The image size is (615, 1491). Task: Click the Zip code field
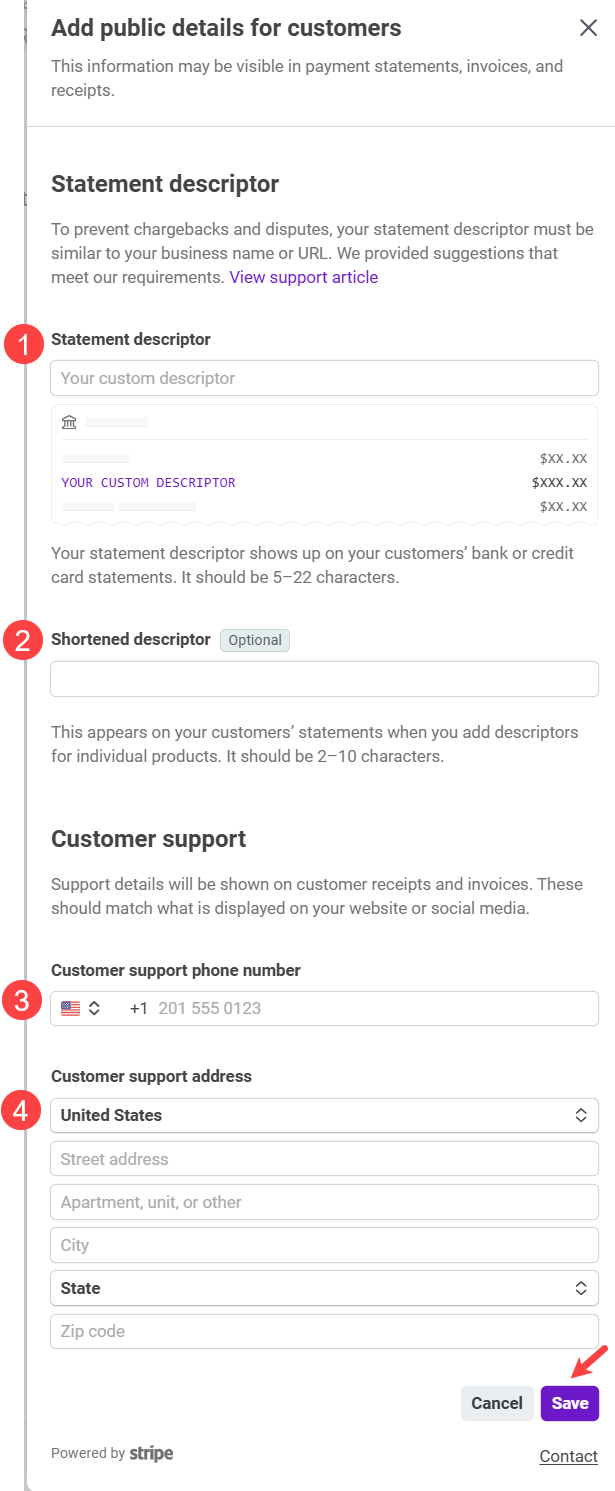pos(324,1331)
